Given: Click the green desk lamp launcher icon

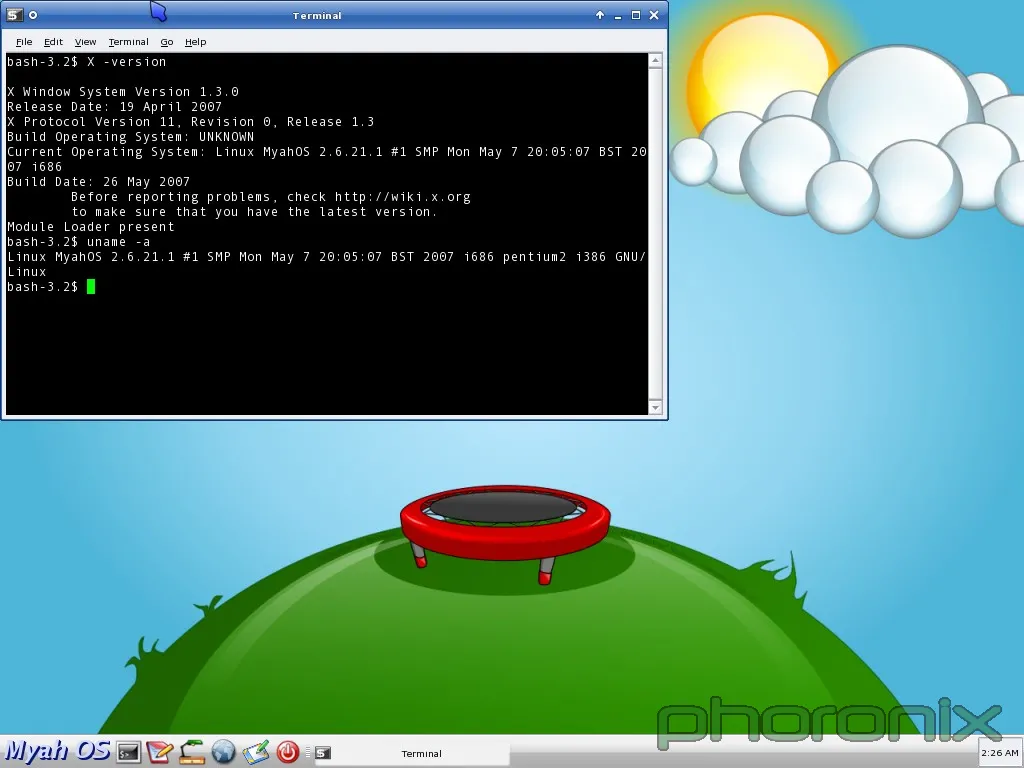Looking at the screenshot, I should 192,752.
